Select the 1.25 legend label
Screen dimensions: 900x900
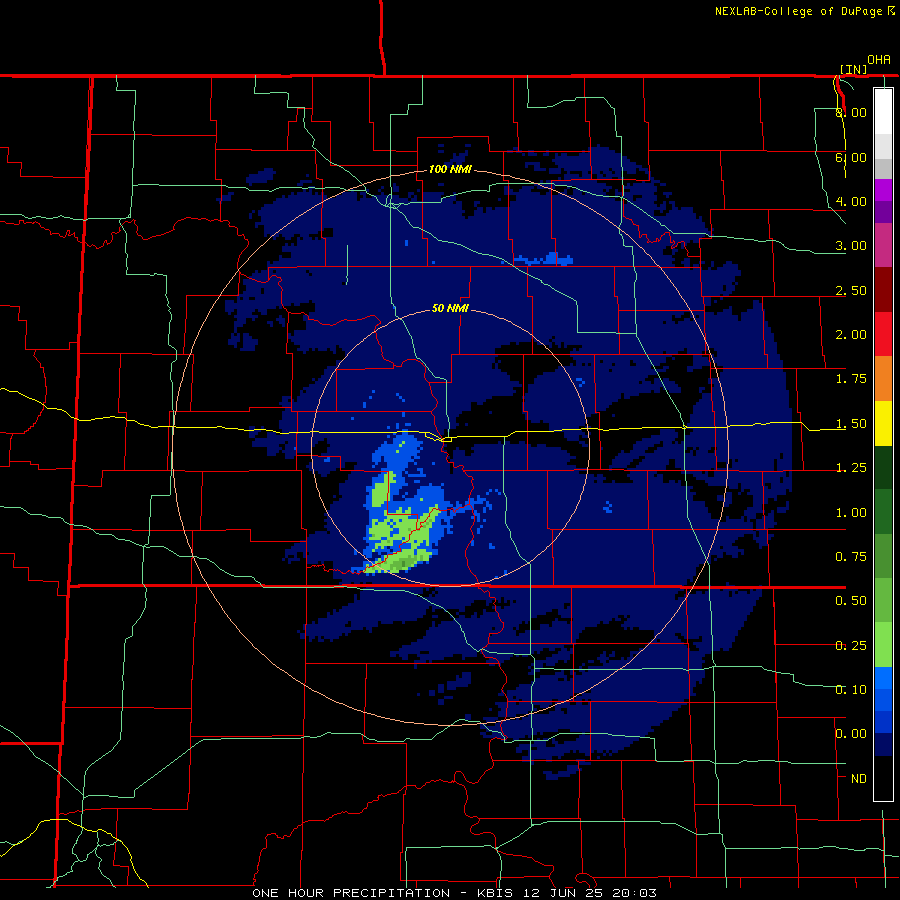click(x=851, y=468)
